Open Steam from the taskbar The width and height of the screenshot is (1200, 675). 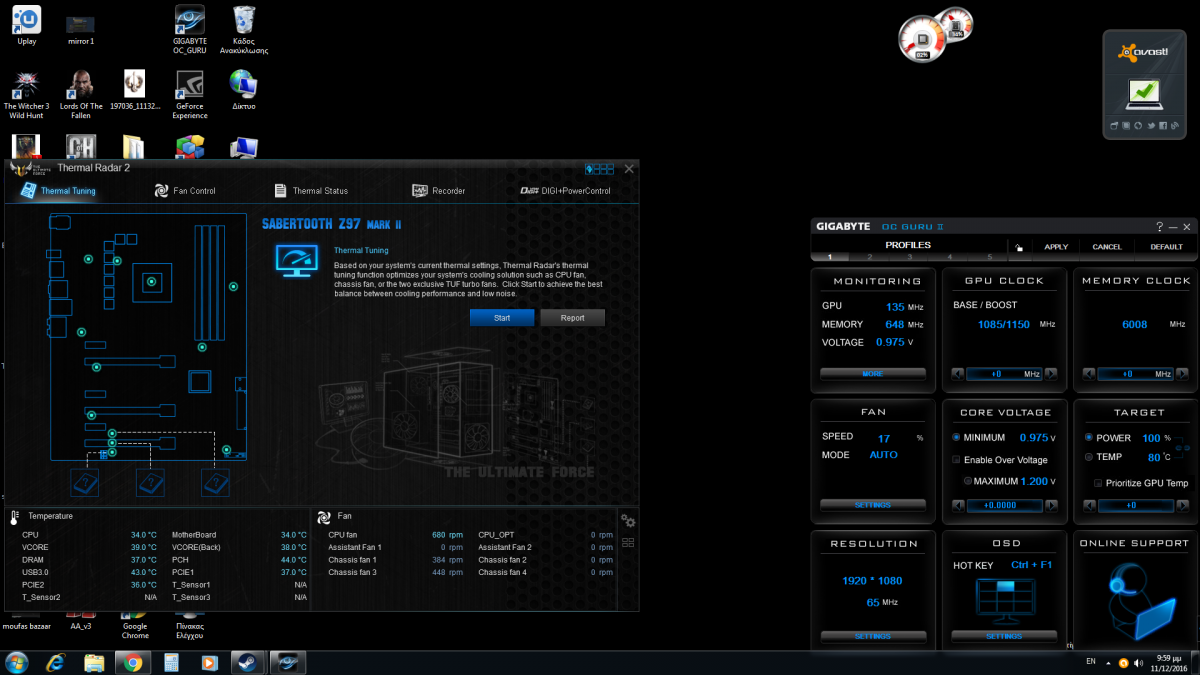[x=247, y=662]
